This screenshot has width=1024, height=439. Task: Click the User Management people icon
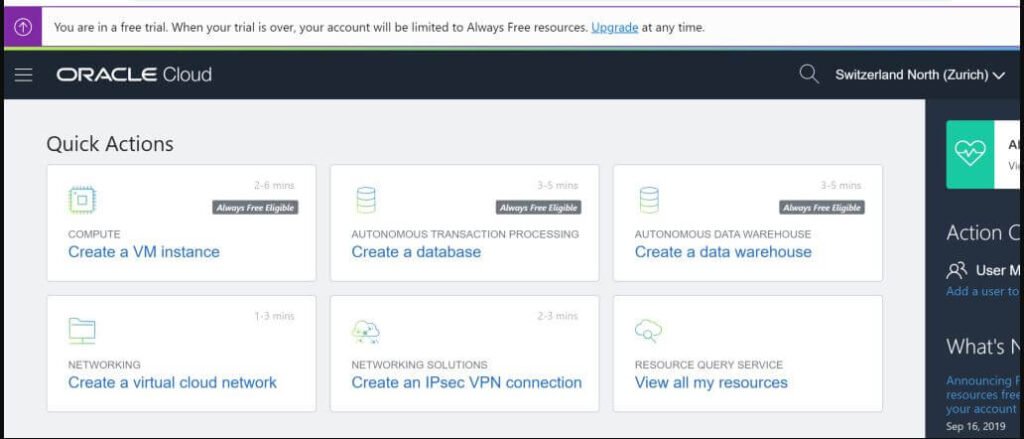(957, 270)
